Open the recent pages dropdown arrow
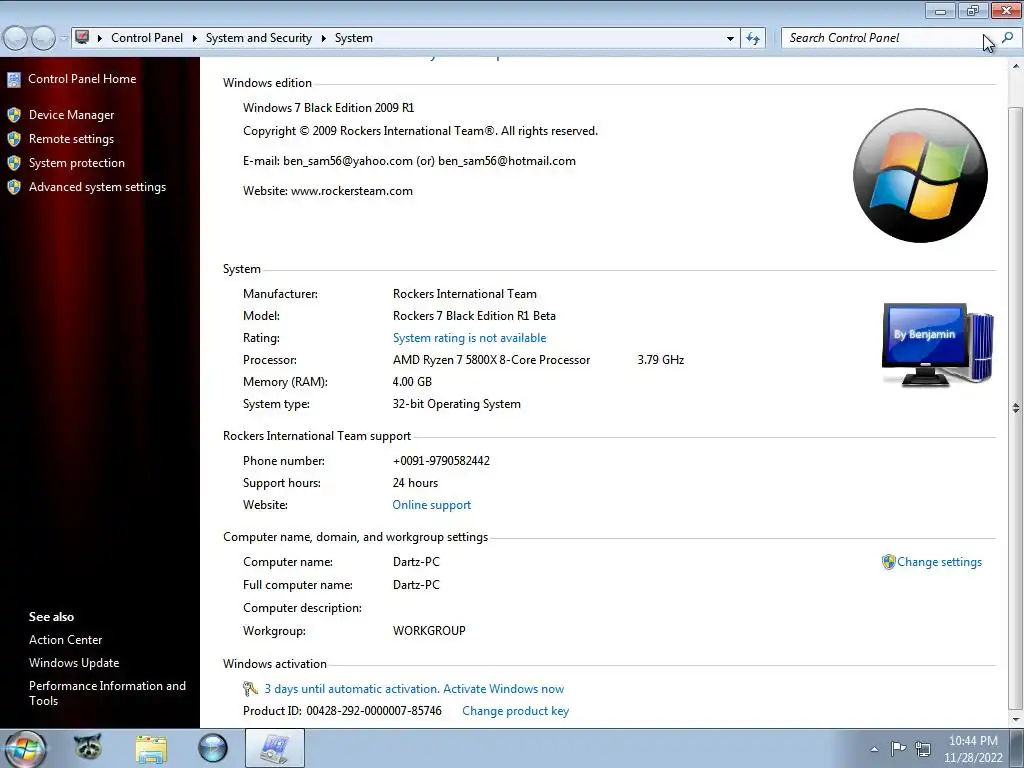Viewport: 1024px width, 768px height. point(63,39)
